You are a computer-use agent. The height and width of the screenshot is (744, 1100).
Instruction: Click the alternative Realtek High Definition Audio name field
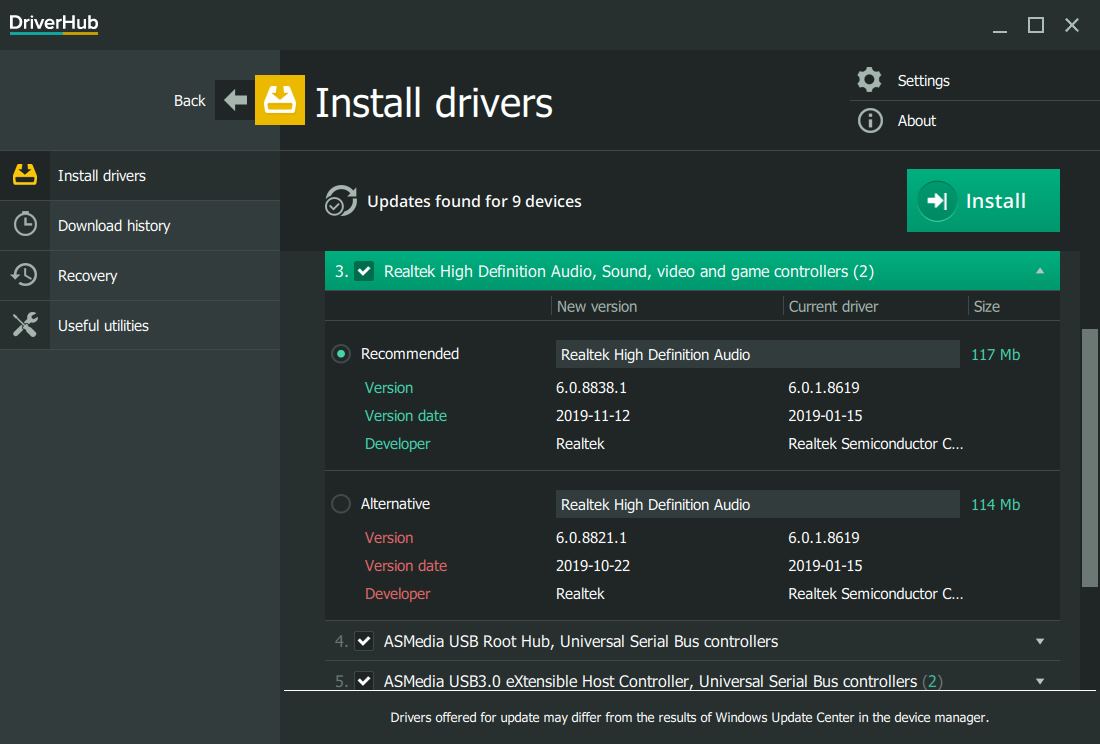click(x=757, y=504)
